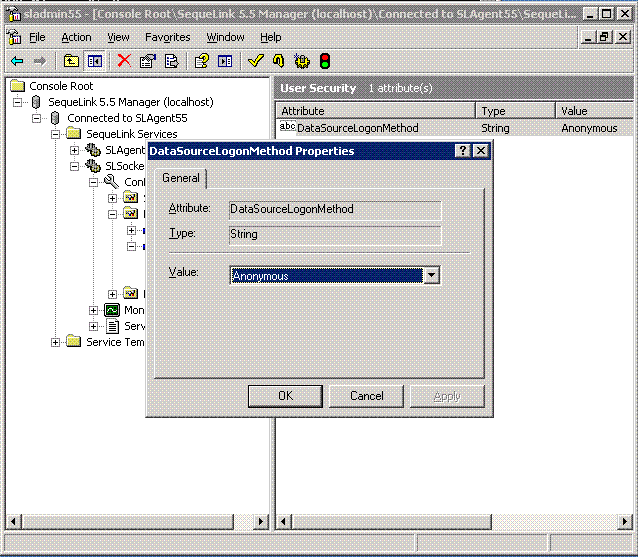Click the yellow hook-shaped toolbar icon
This screenshot has width=638, height=557.
click(279, 61)
